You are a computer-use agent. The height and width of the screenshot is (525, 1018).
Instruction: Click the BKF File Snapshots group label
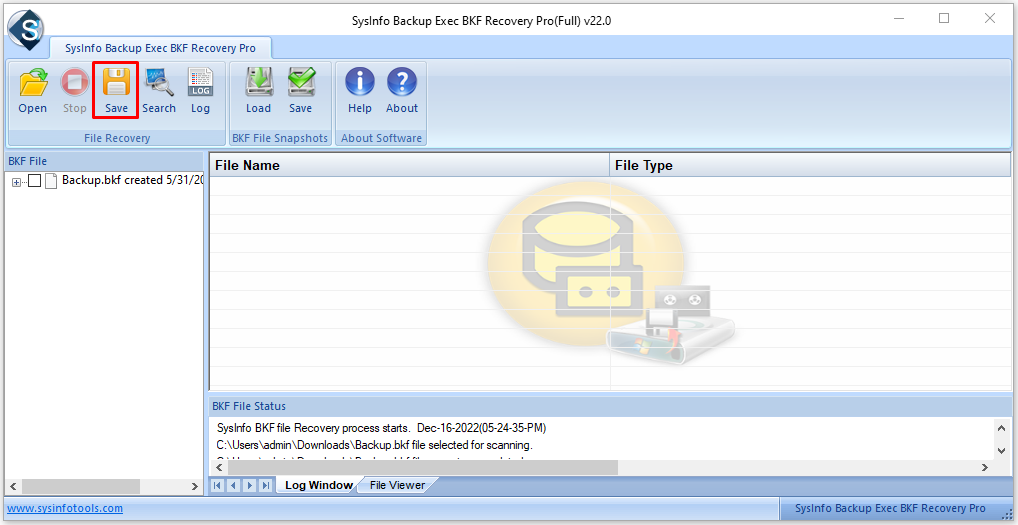[280, 138]
